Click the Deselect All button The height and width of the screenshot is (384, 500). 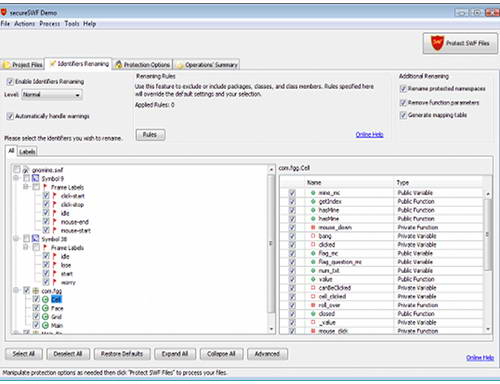68,354
